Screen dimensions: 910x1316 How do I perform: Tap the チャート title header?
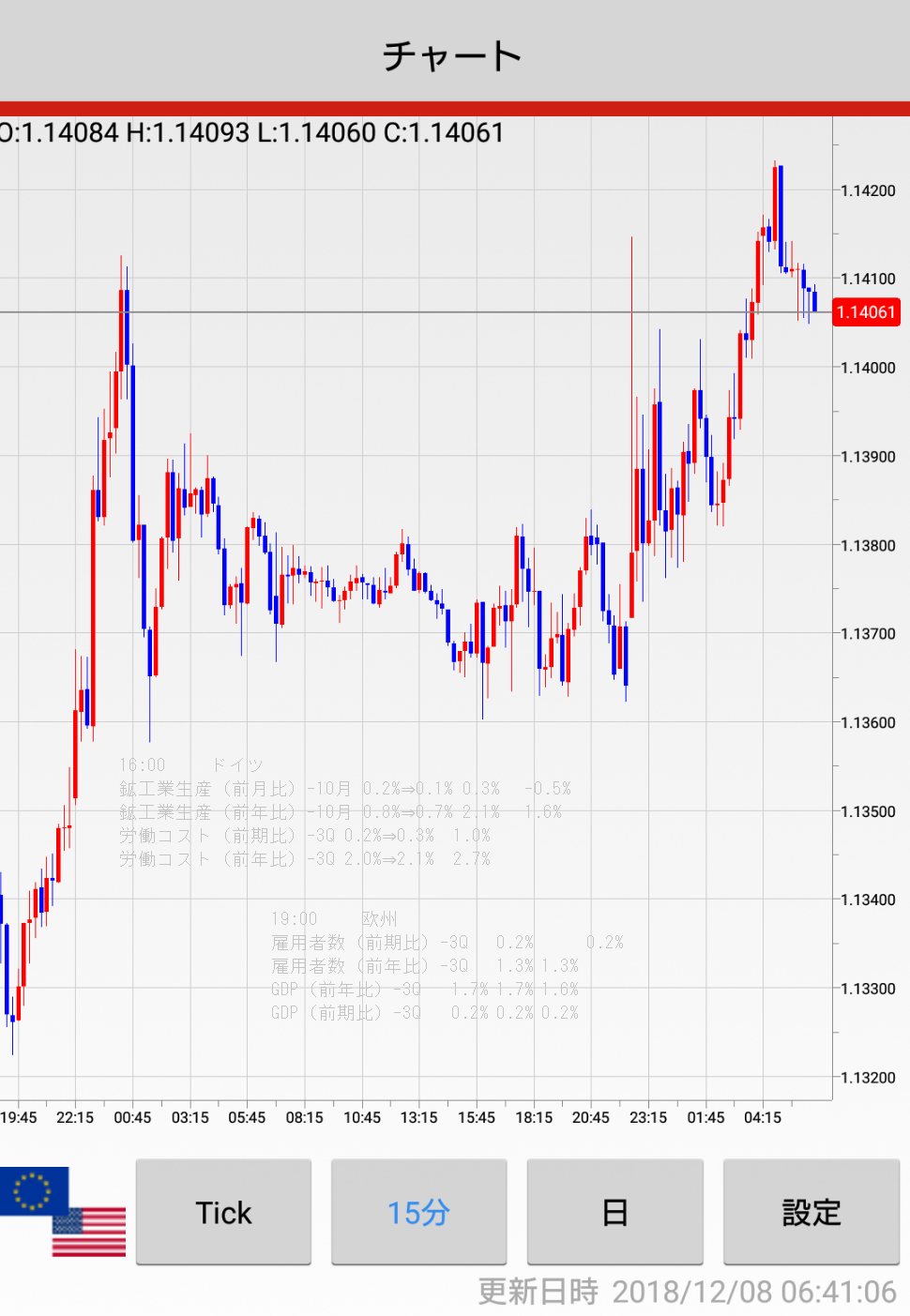(x=453, y=56)
